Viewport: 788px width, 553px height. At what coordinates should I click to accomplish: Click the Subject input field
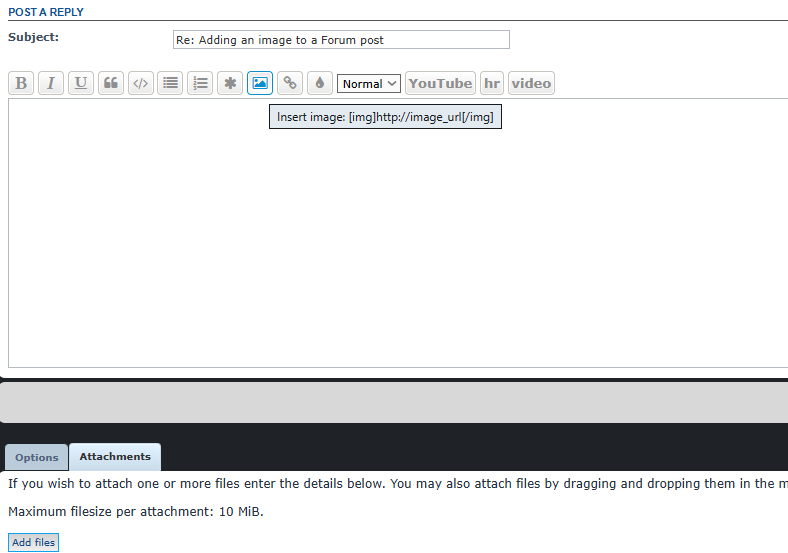click(x=341, y=40)
